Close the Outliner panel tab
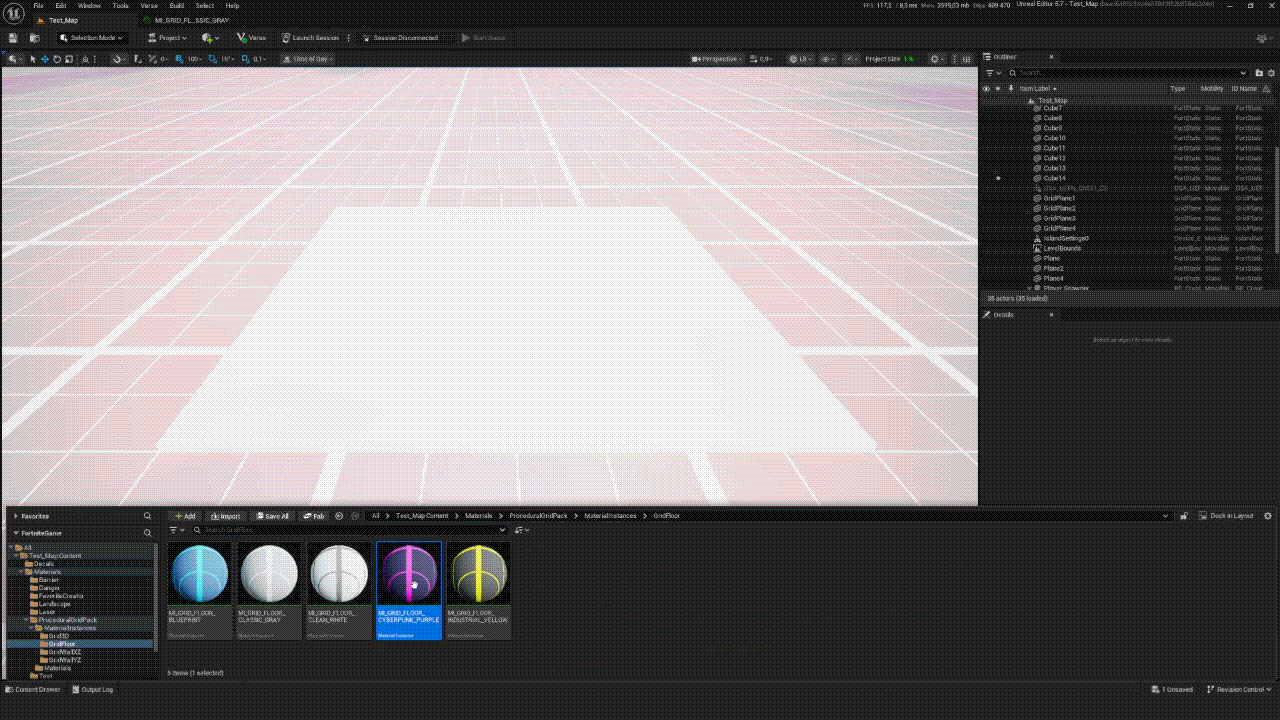This screenshot has width=1280, height=720. (x=1051, y=57)
